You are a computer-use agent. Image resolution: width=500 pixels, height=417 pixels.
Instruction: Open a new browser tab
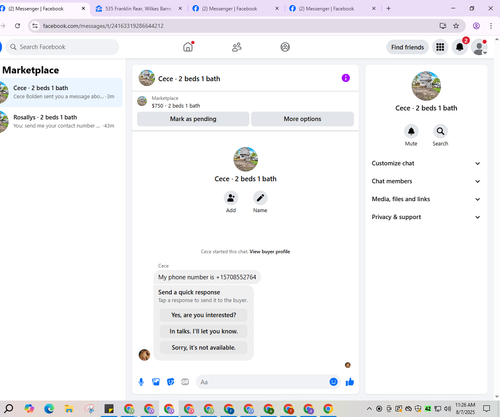coord(388,9)
